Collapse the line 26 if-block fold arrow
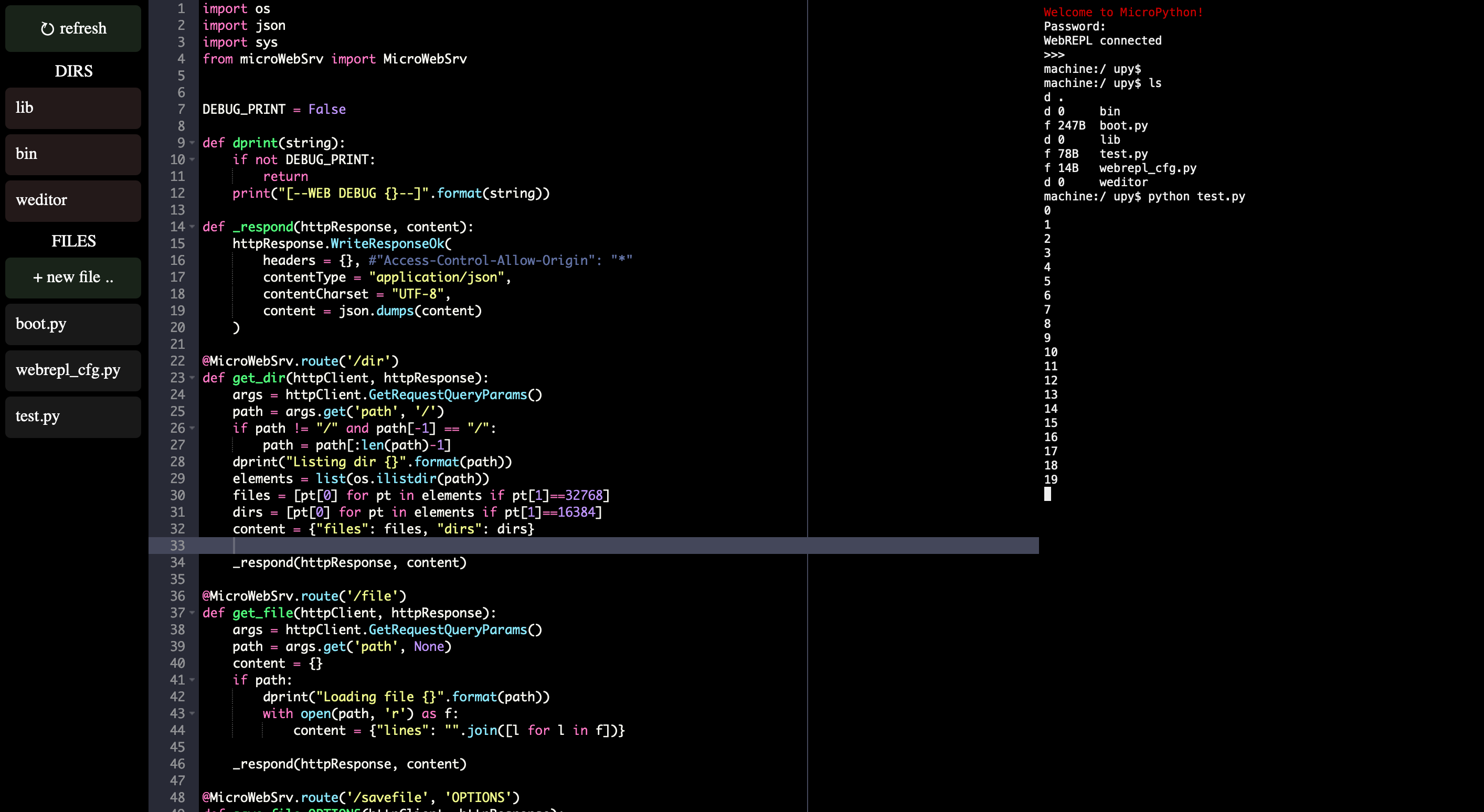The image size is (1484, 812). coord(193,429)
